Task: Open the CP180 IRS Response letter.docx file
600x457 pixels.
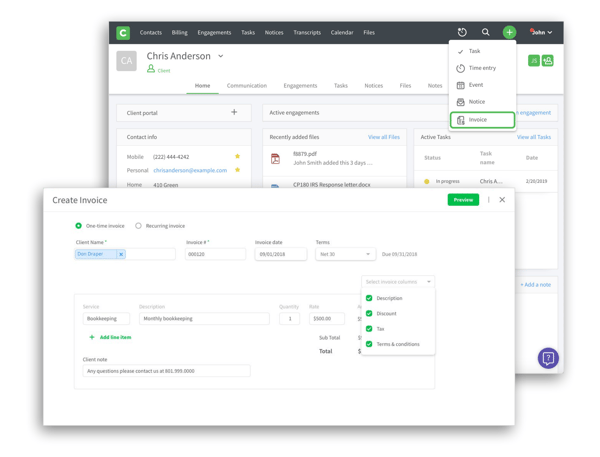Action: [x=331, y=184]
